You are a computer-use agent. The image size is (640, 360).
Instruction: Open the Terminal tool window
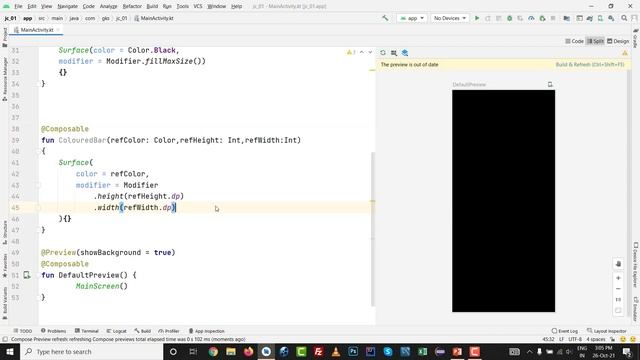87,331
